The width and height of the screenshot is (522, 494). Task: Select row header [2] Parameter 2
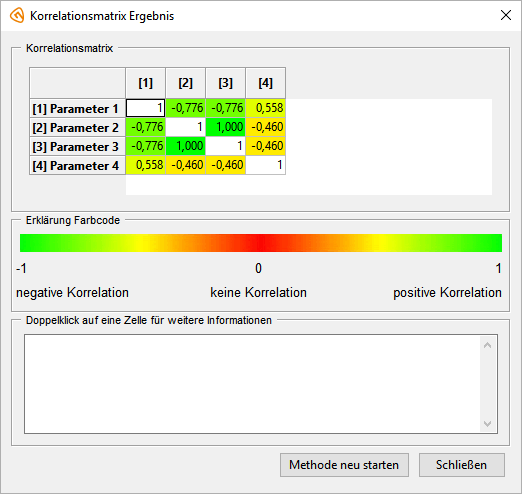(x=77, y=127)
